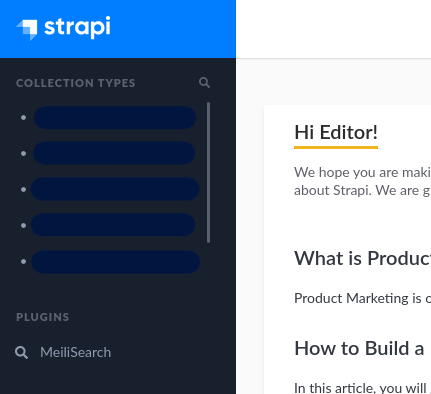Click the Strapi logo in the header
This screenshot has width=431, height=394.
(63, 28)
